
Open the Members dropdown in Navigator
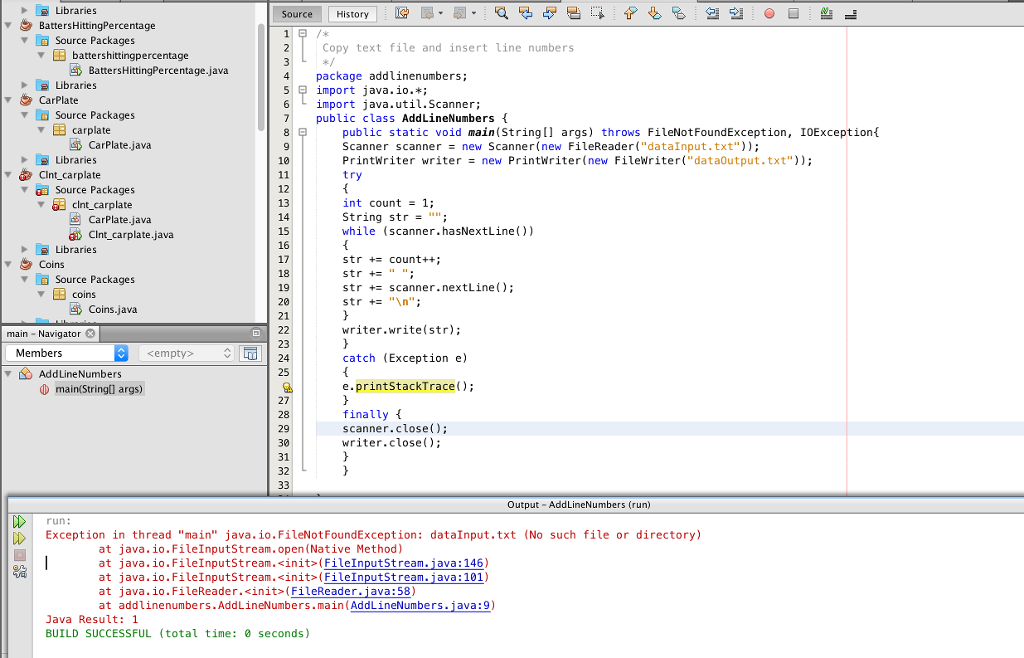(68, 353)
